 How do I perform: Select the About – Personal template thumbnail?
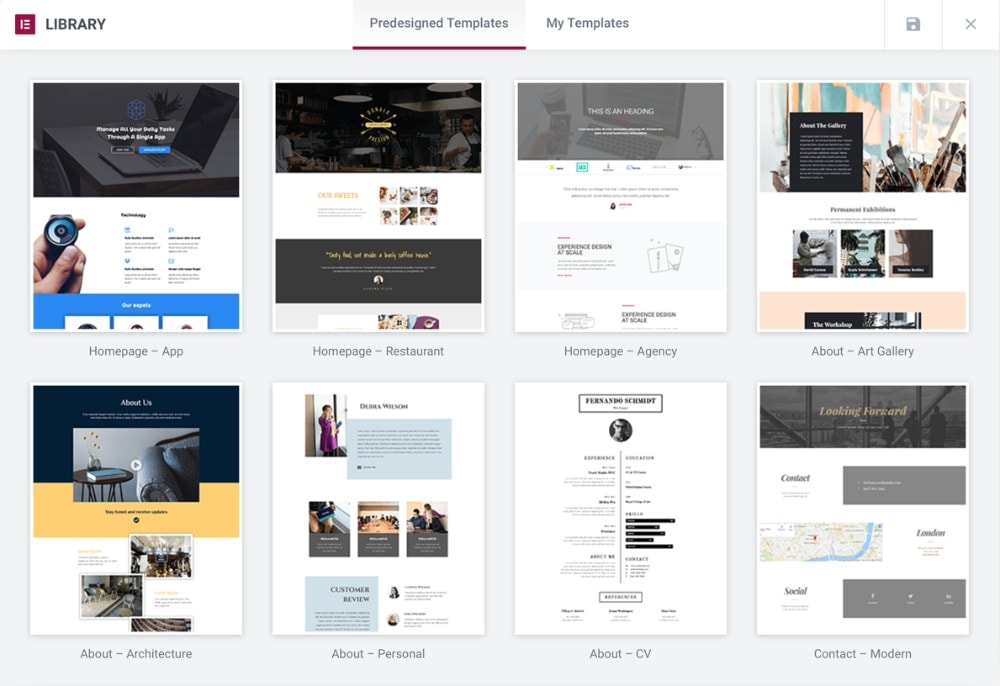(378, 509)
